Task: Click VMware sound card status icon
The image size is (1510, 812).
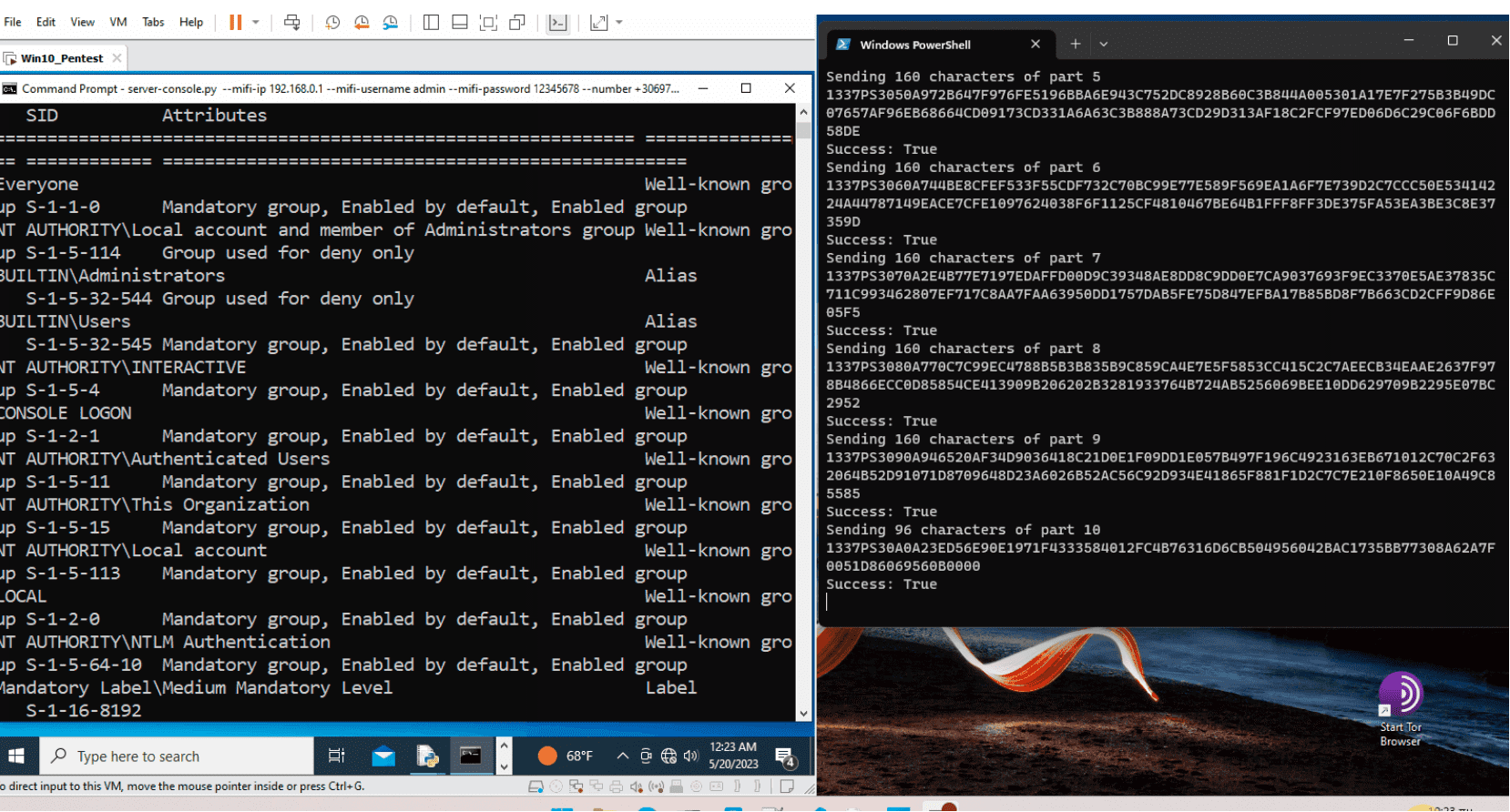Action: pos(636,787)
